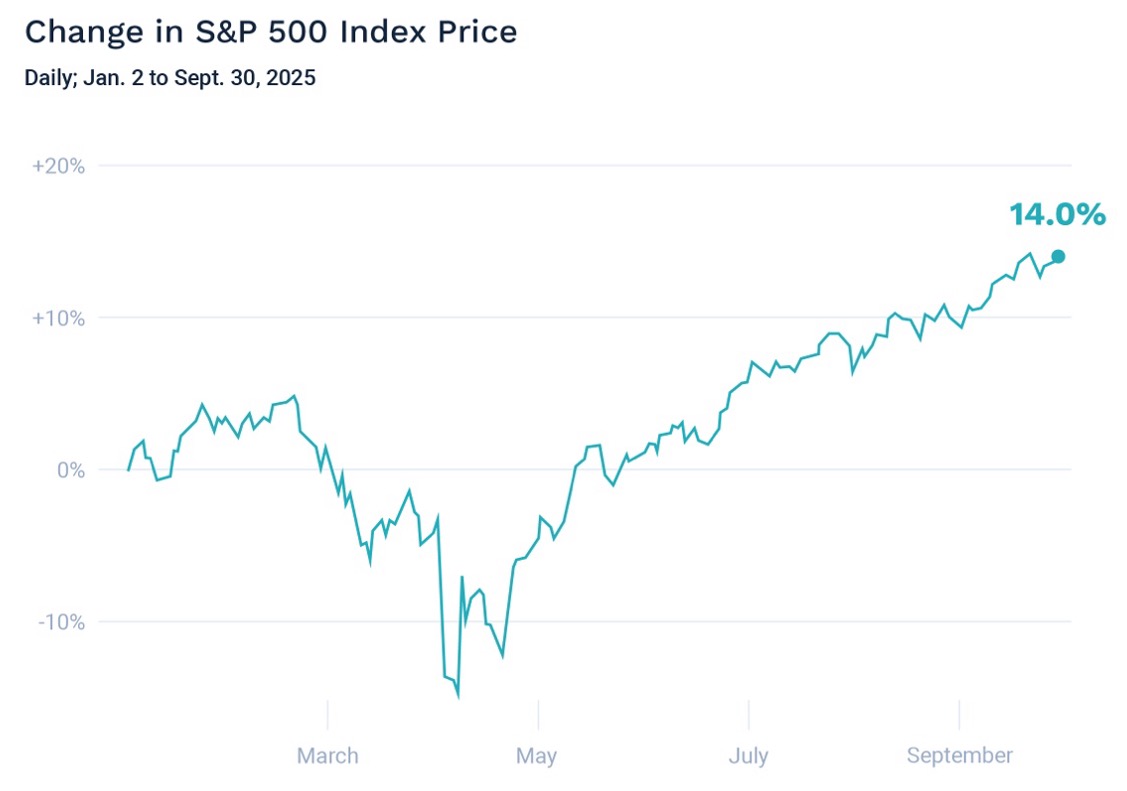Select the May x-axis label

(537, 756)
